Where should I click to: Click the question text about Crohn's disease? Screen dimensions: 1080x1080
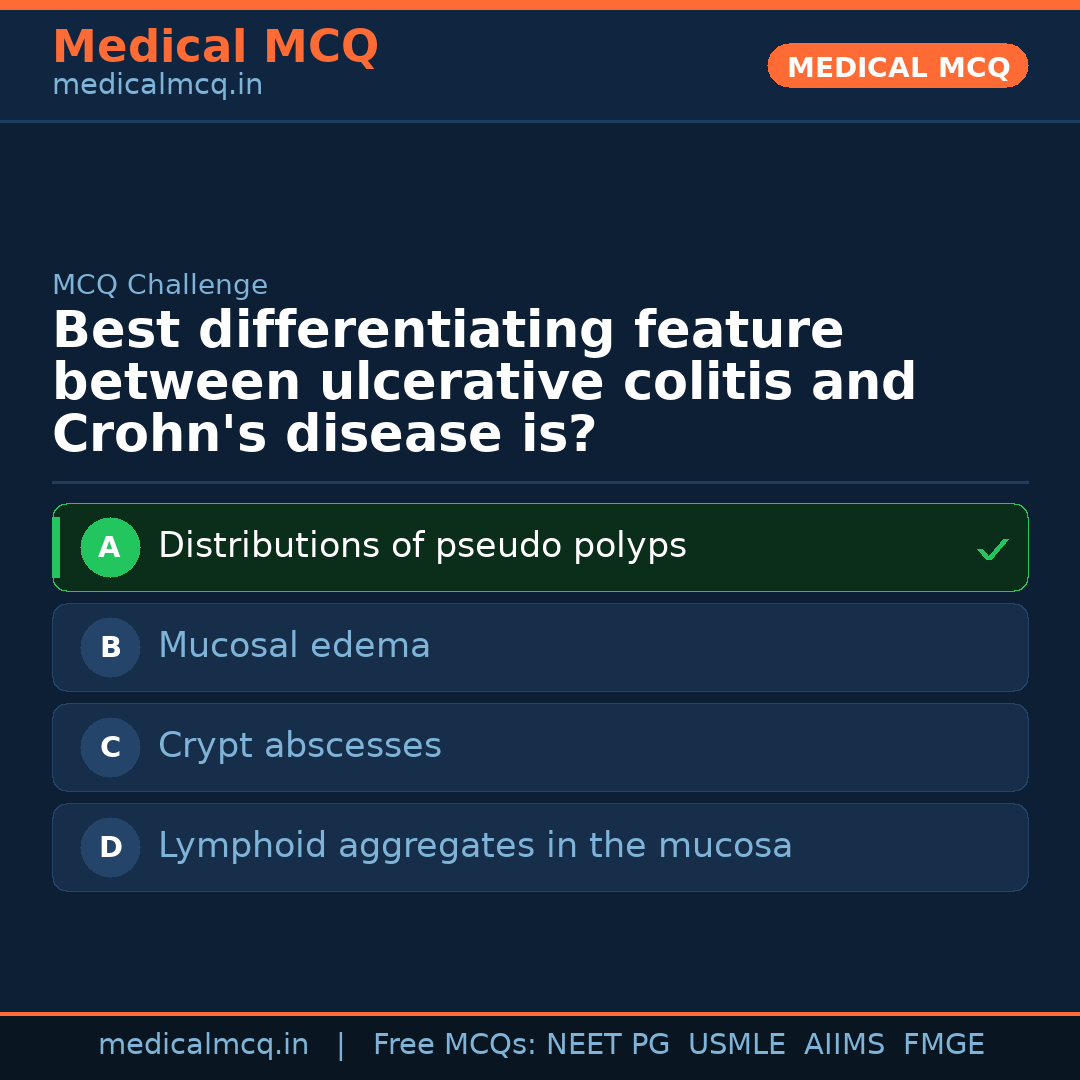(x=484, y=383)
